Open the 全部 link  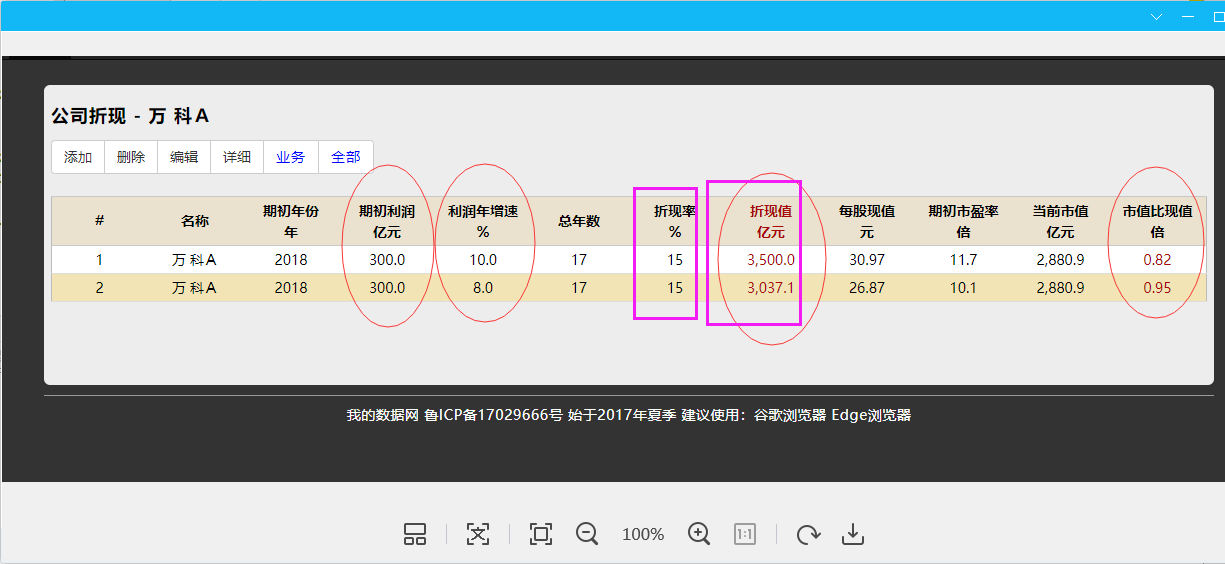point(346,157)
